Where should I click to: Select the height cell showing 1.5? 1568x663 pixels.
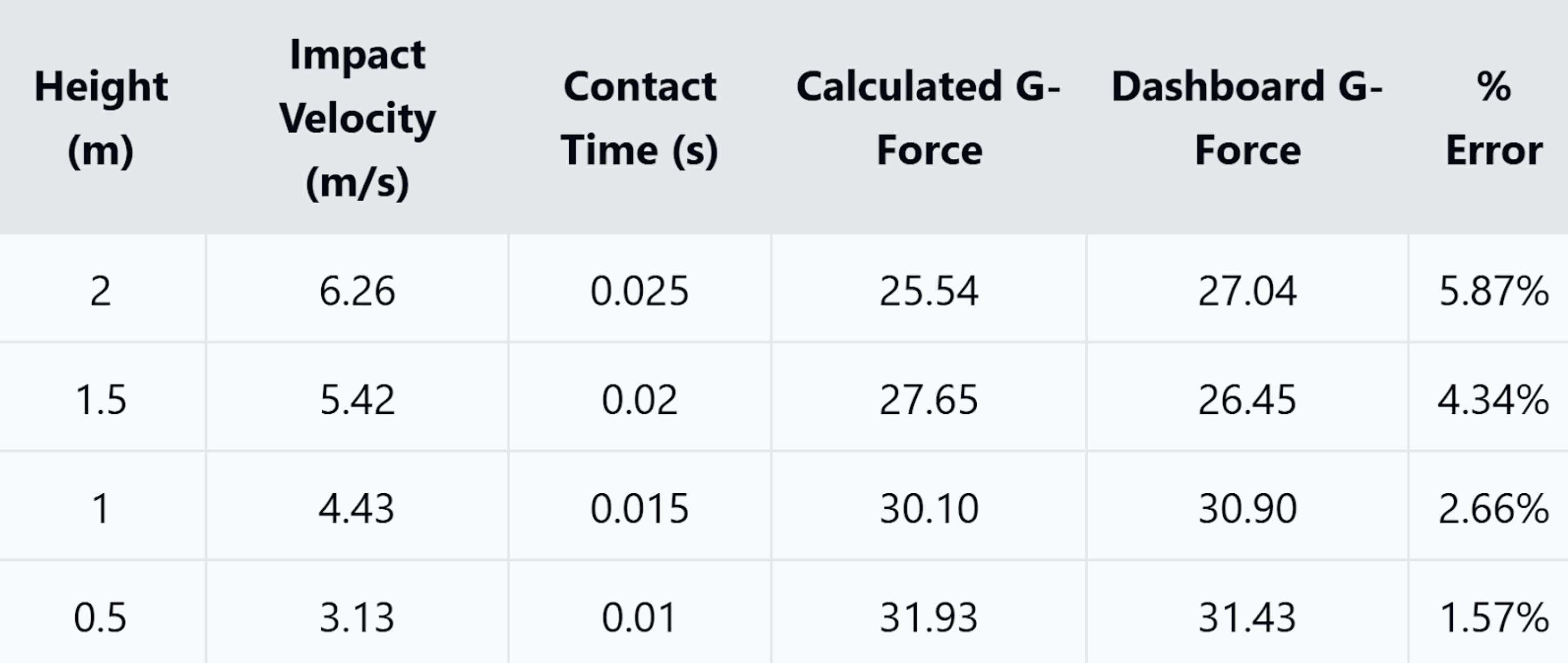pos(101,400)
